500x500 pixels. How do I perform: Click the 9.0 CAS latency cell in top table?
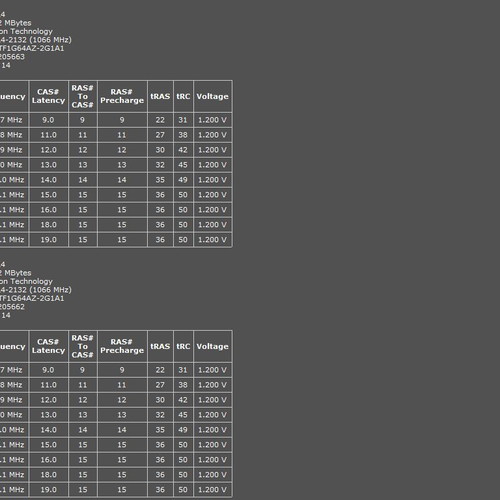click(49, 120)
